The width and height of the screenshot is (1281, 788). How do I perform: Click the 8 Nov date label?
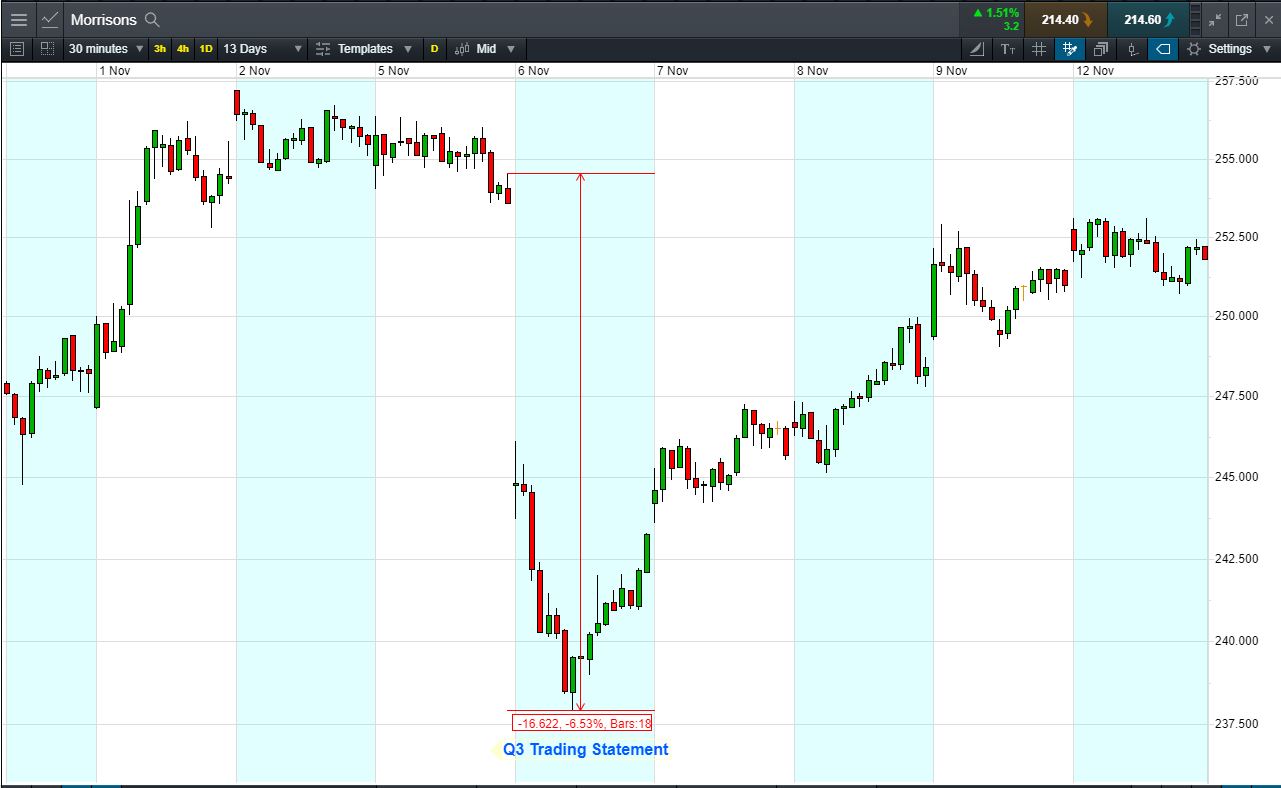[x=813, y=71]
